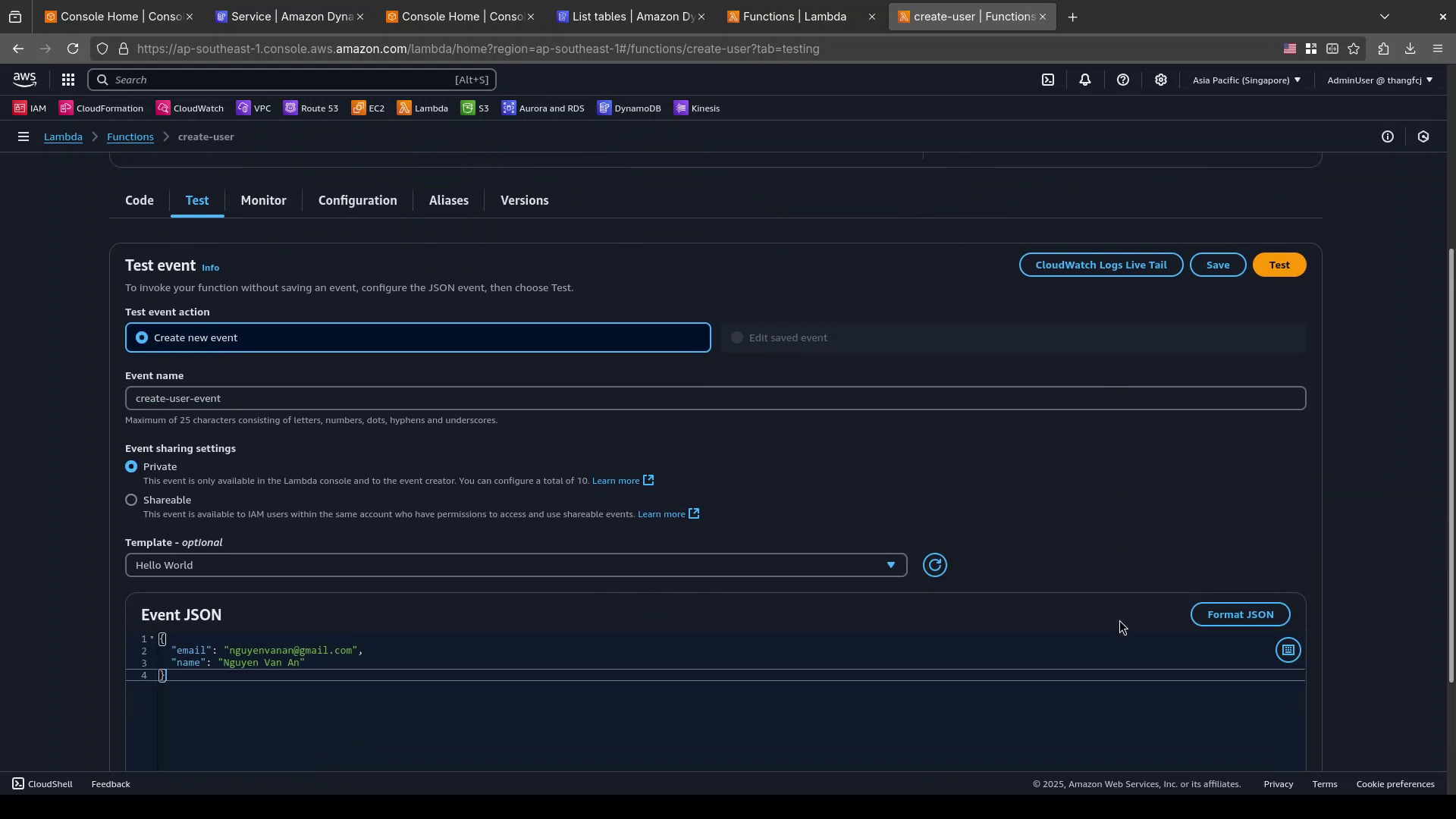Select the Shareable sharing option

click(x=131, y=500)
